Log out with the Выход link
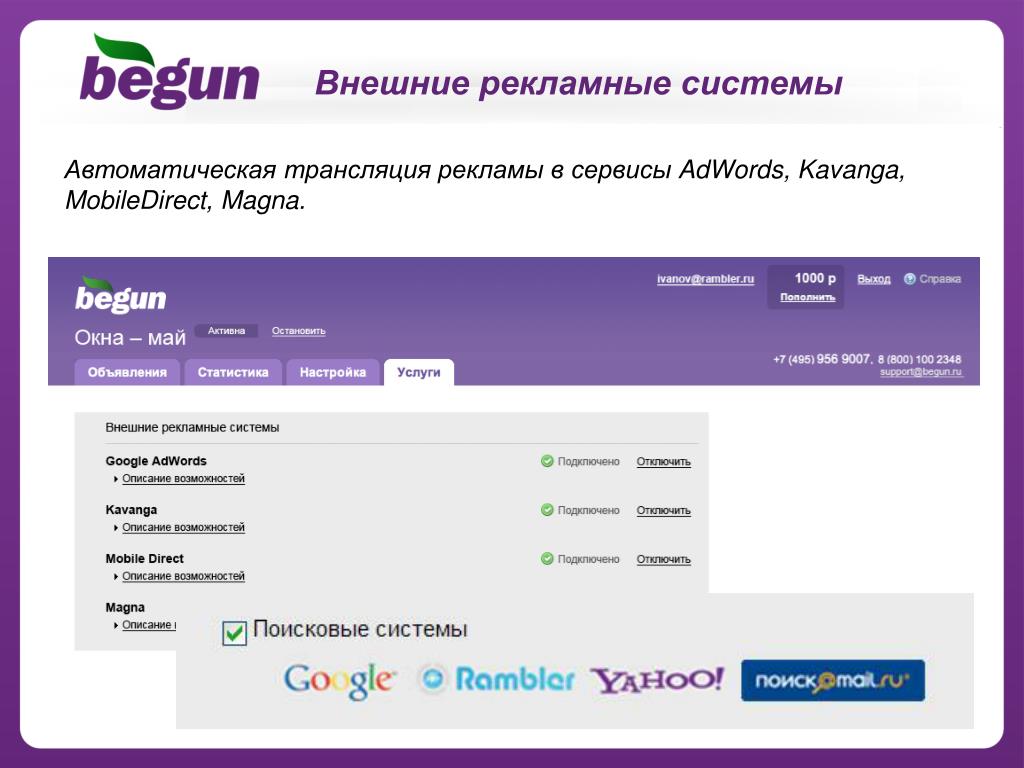Image resolution: width=1024 pixels, height=768 pixels. [x=874, y=279]
